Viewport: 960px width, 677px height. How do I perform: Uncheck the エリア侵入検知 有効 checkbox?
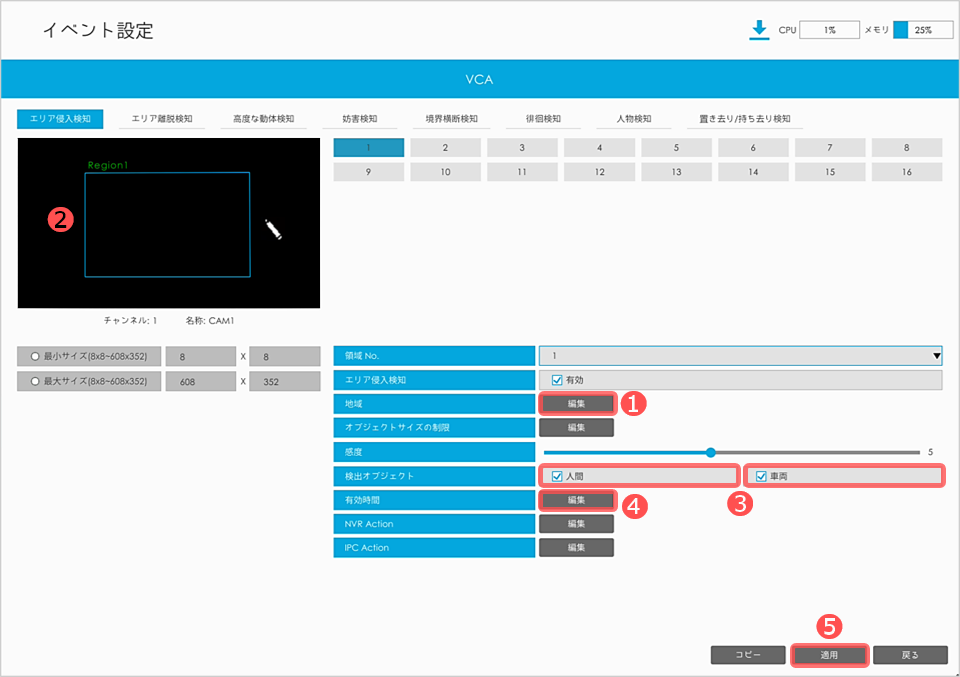click(557, 380)
